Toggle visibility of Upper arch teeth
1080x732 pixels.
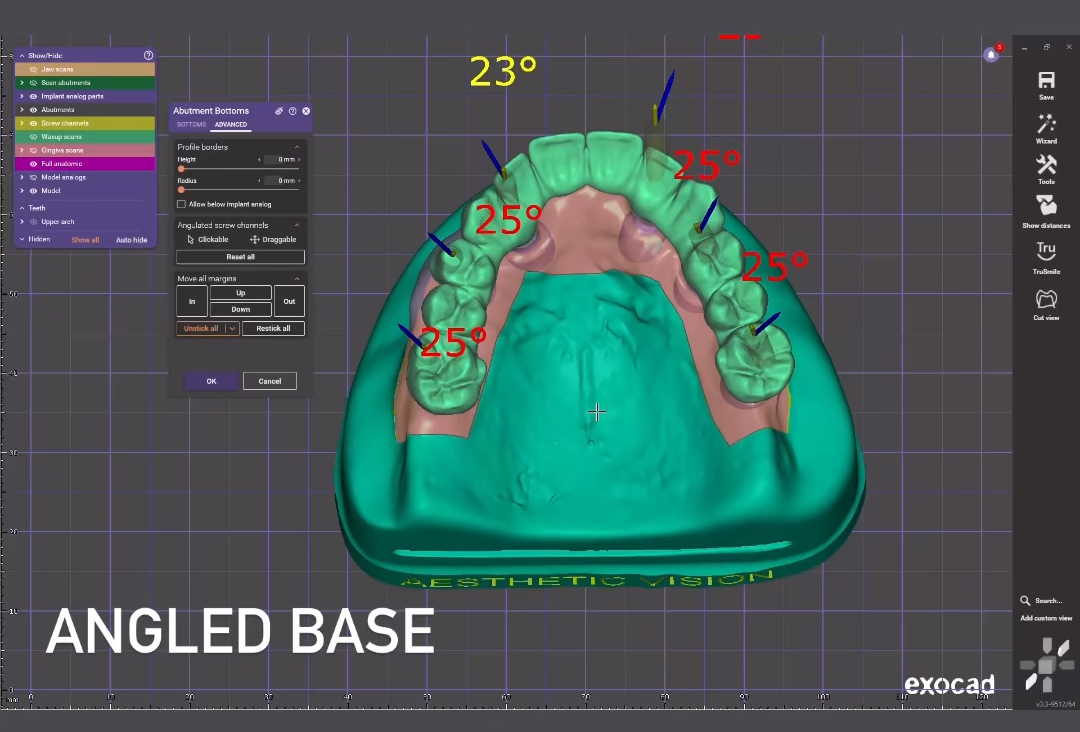coord(33,222)
